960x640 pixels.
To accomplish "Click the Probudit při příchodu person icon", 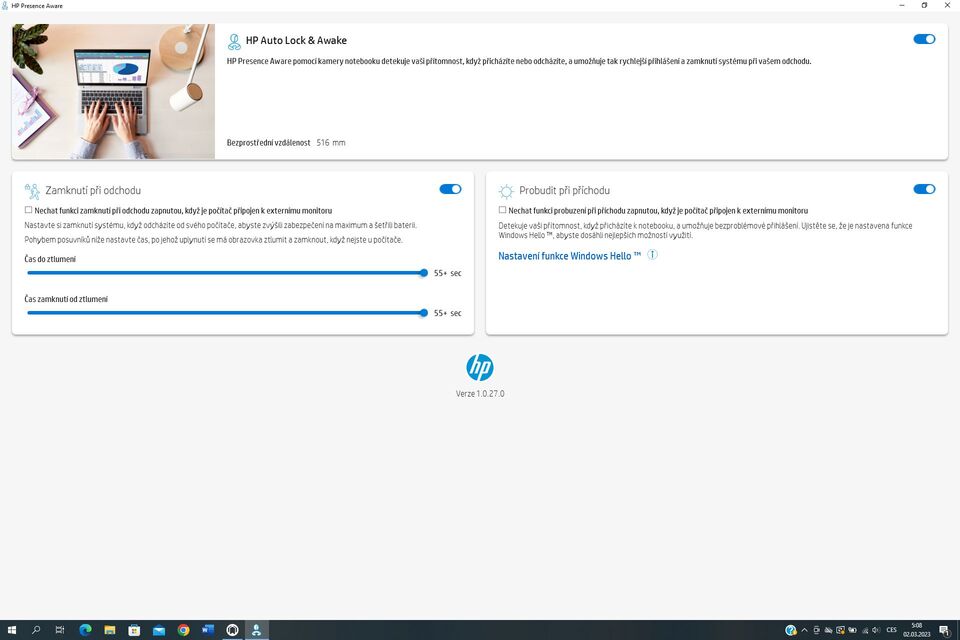I will [x=506, y=190].
